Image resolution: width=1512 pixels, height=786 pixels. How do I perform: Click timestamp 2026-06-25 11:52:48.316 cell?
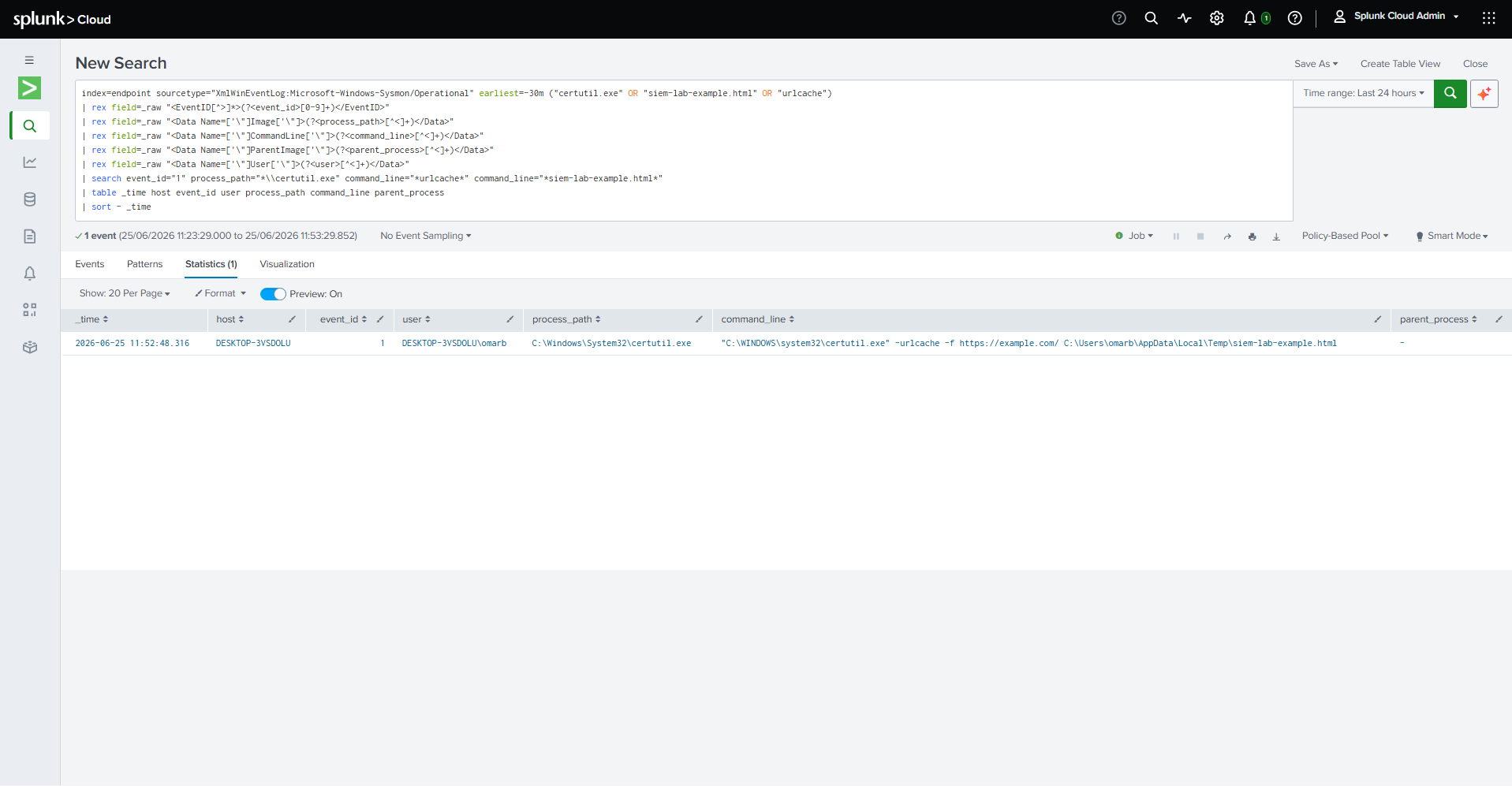133,343
